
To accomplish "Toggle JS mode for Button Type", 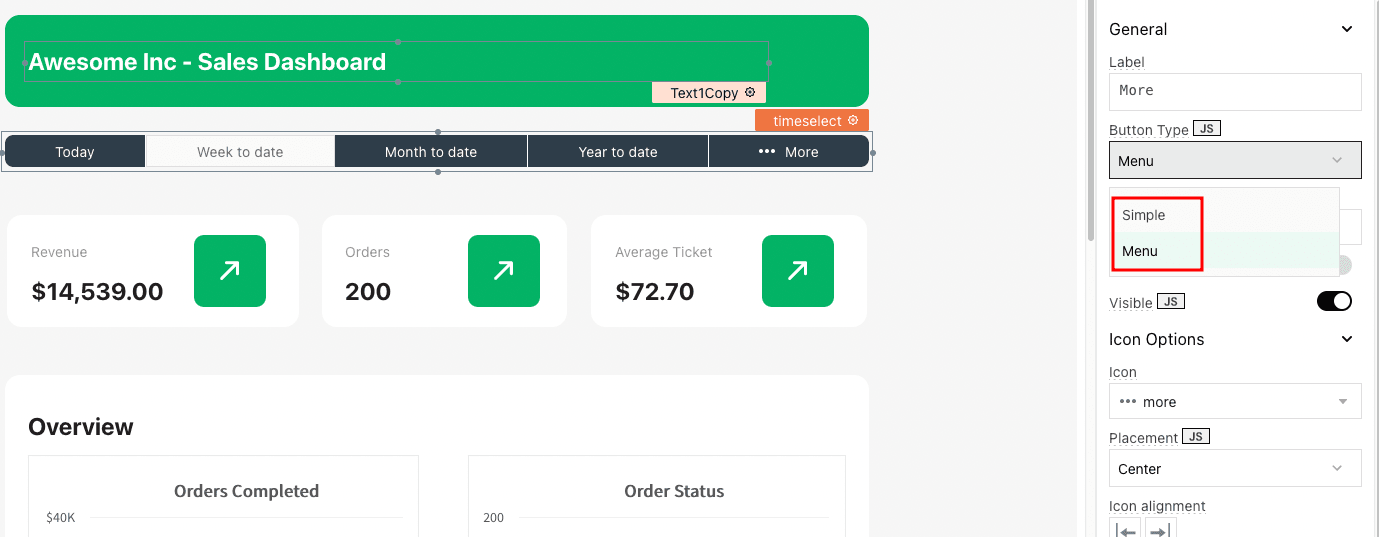I will [x=1207, y=129].
